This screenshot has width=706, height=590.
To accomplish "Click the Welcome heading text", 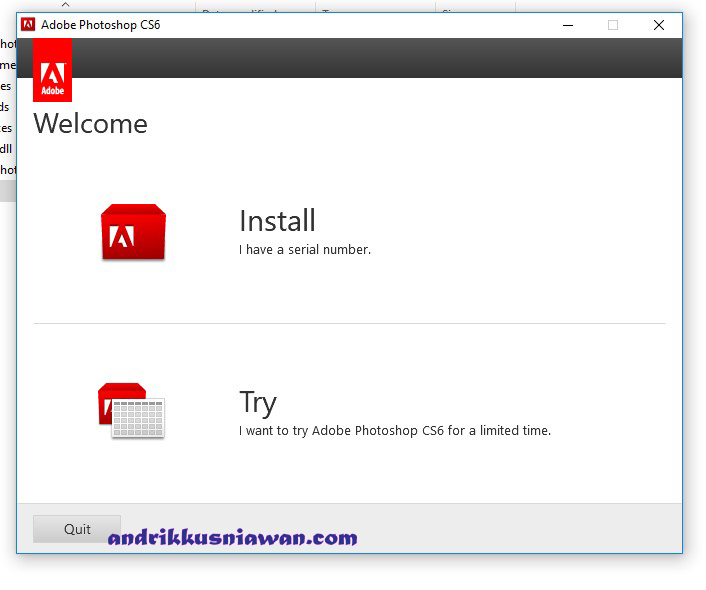I will pyautogui.click(x=91, y=124).
